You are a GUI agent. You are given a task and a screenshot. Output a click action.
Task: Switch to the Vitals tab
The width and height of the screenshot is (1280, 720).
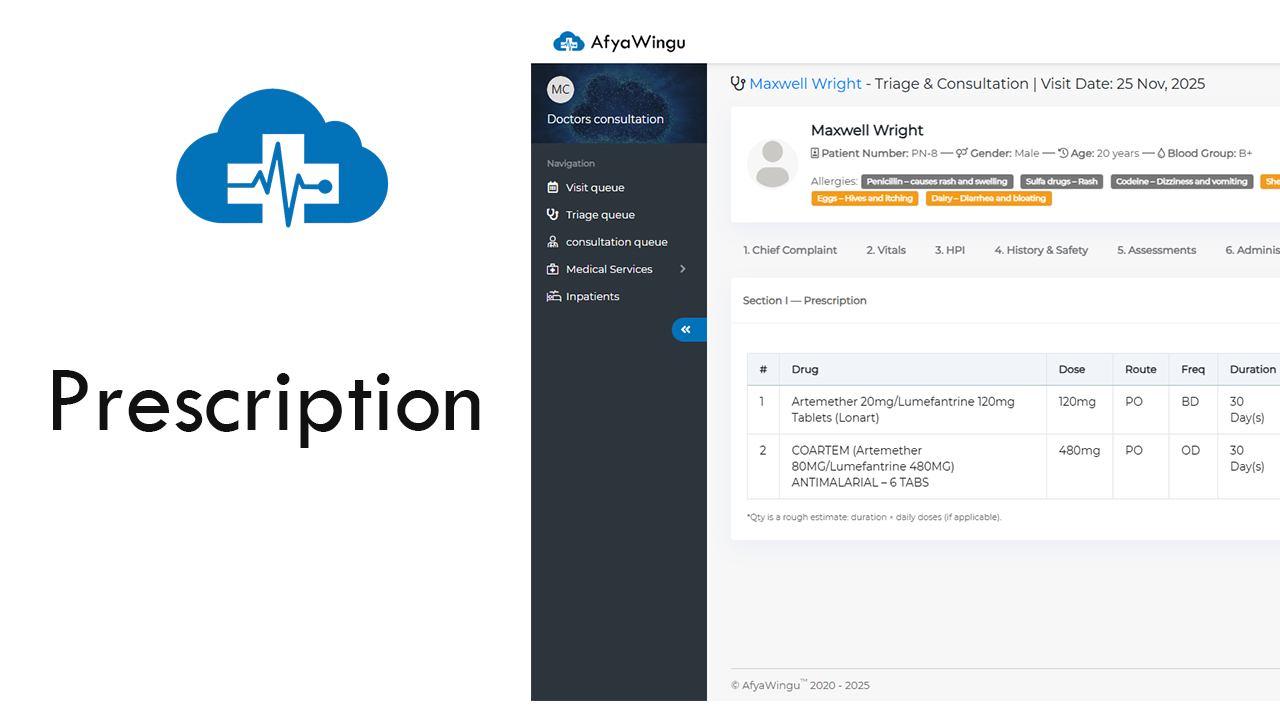(x=885, y=250)
